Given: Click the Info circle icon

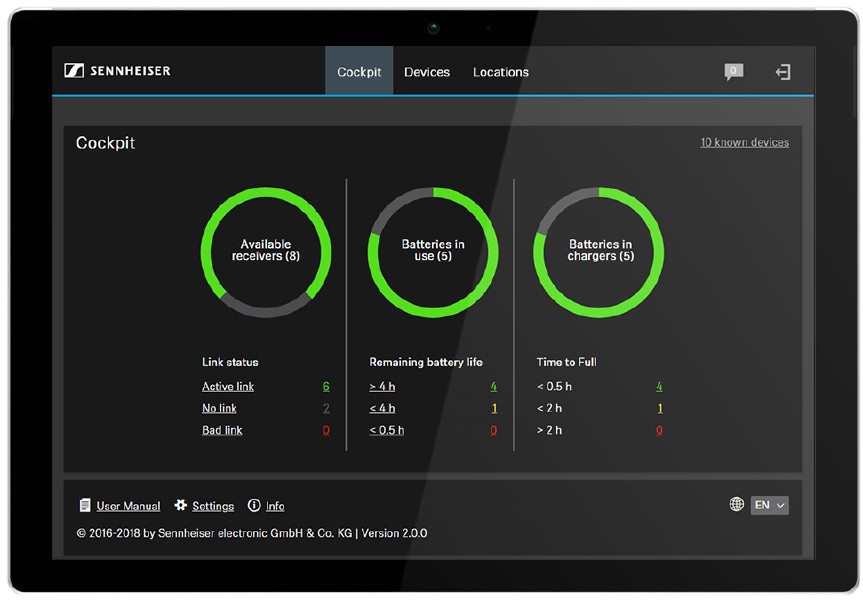Looking at the screenshot, I should pyautogui.click(x=254, y=506).
